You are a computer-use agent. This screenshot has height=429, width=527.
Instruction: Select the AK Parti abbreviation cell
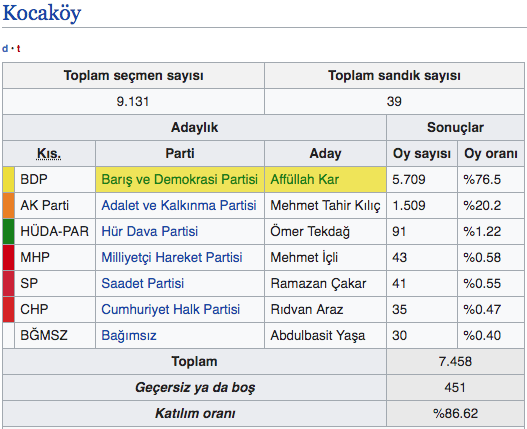point(55,205)
